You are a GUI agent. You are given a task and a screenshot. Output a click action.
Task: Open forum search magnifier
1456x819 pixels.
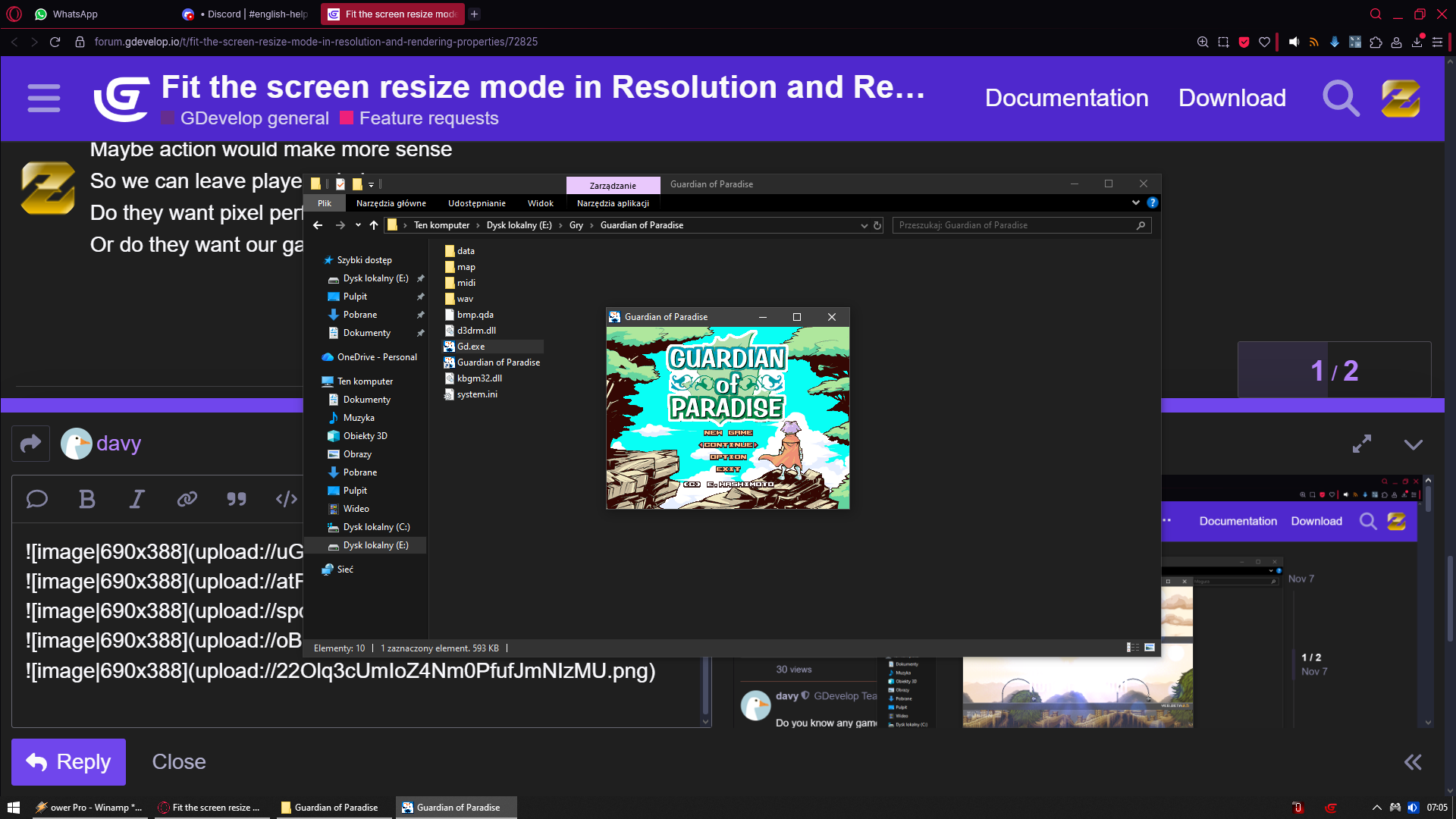coord(1341,98)
